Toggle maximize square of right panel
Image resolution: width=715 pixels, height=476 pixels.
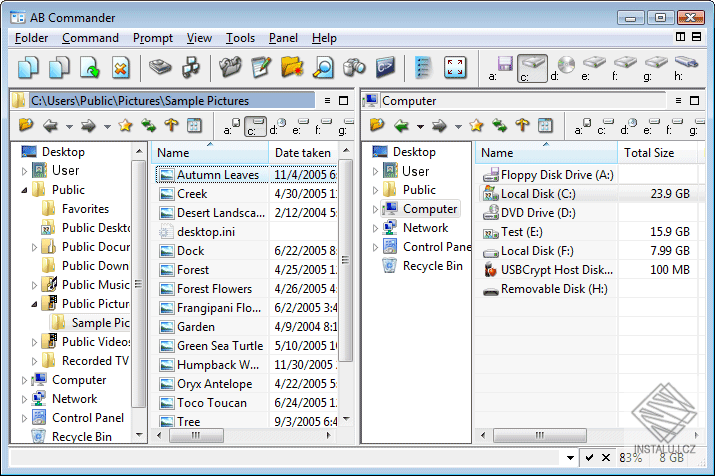(x=694, y=101)
